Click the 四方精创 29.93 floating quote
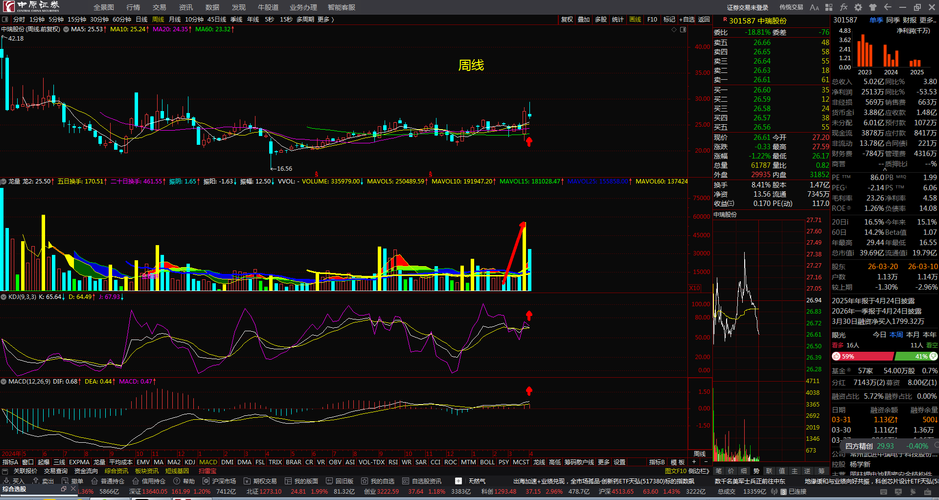This screenshot has height=500, width=939. coord(887,446)
